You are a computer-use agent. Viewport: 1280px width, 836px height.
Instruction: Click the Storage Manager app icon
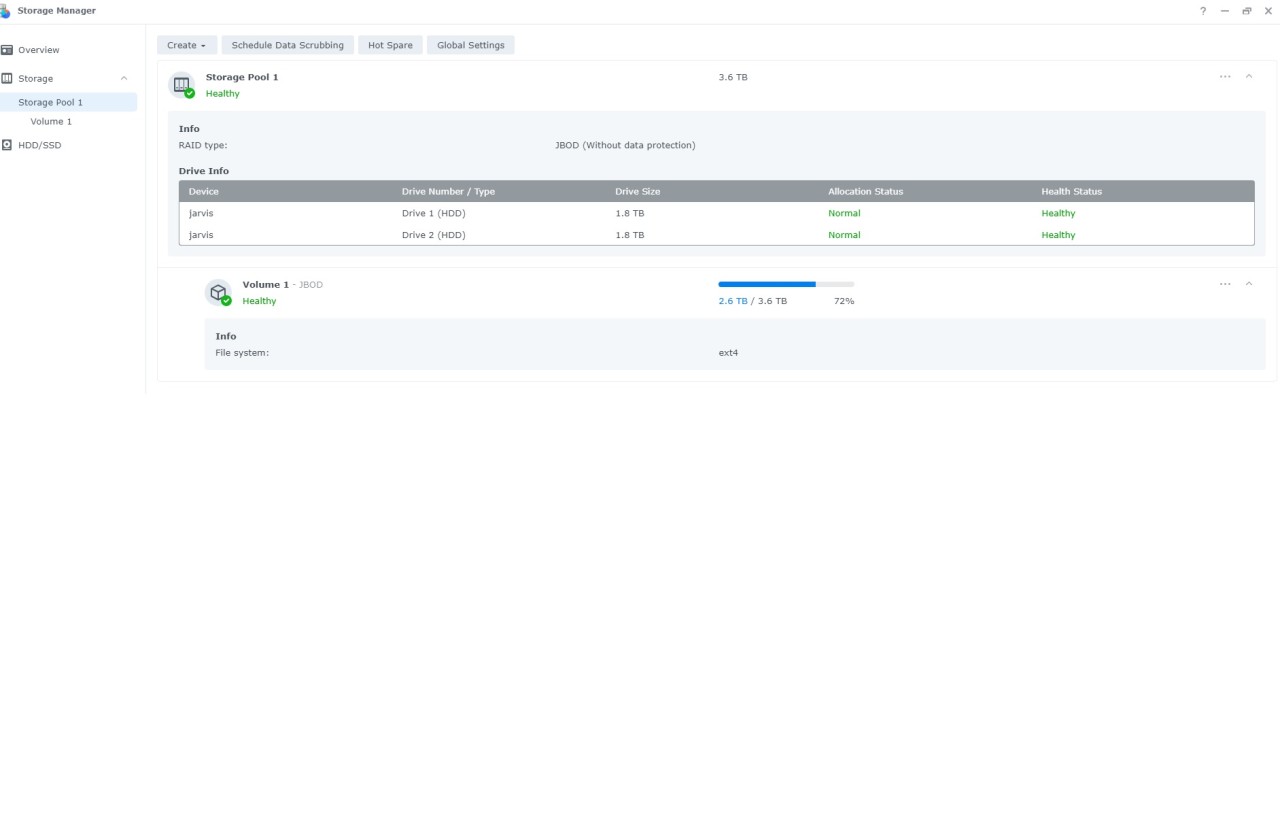point(5,11)
